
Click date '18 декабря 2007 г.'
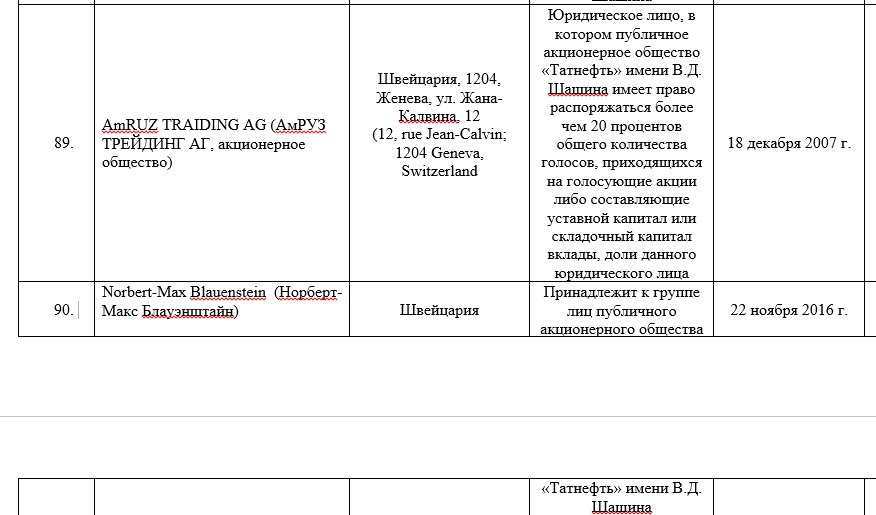(788, 143)
